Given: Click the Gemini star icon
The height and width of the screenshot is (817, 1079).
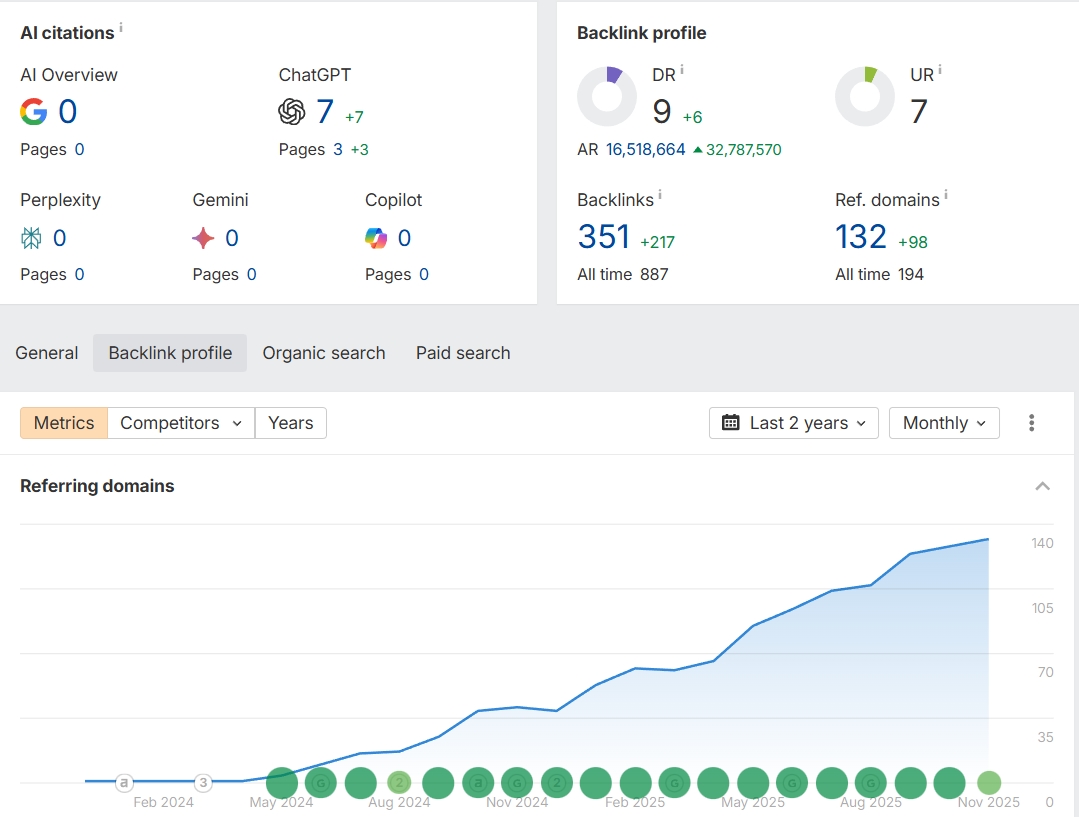Looking at the screenshot, I should (x=204, y=238).
